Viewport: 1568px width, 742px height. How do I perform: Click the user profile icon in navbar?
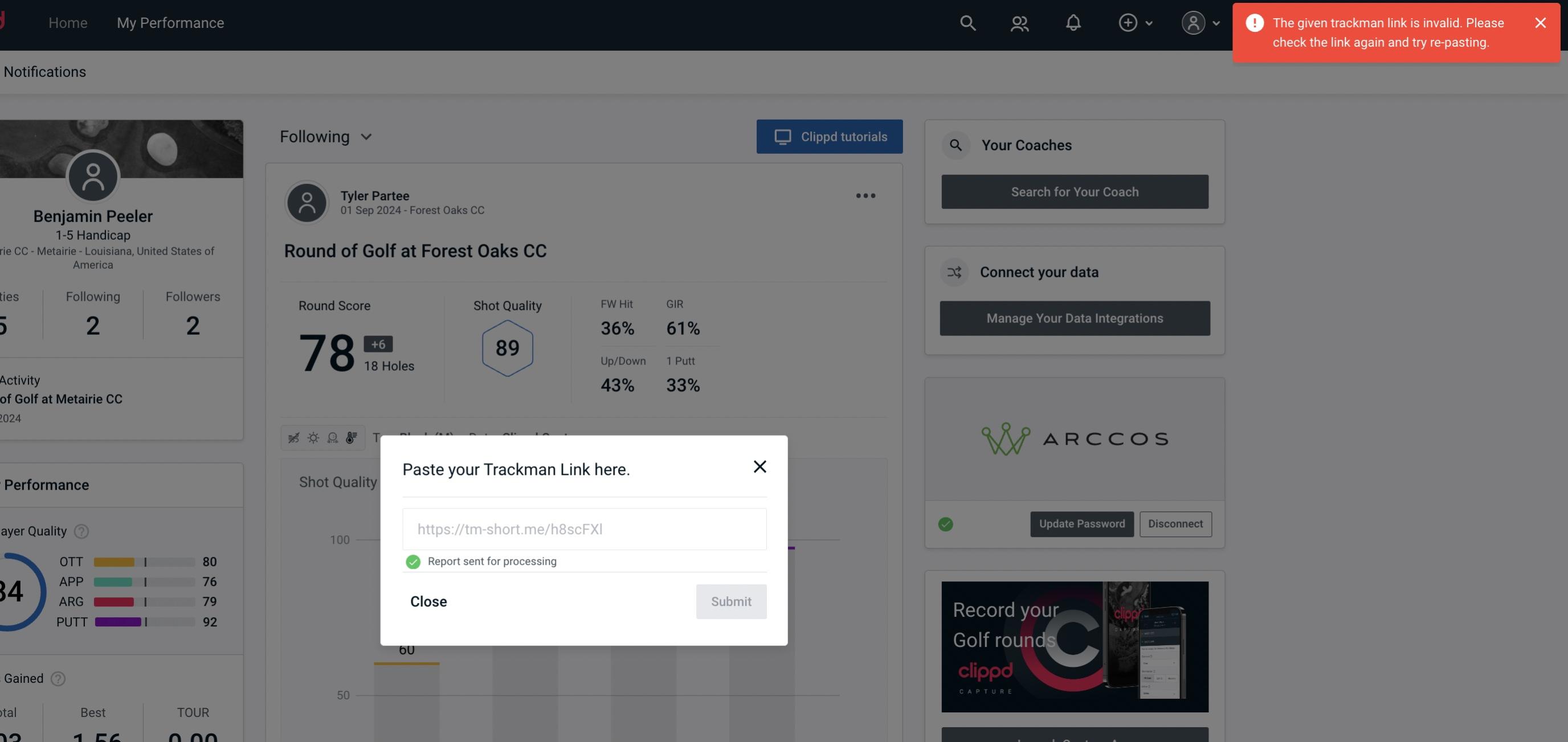click(1192, 22)
